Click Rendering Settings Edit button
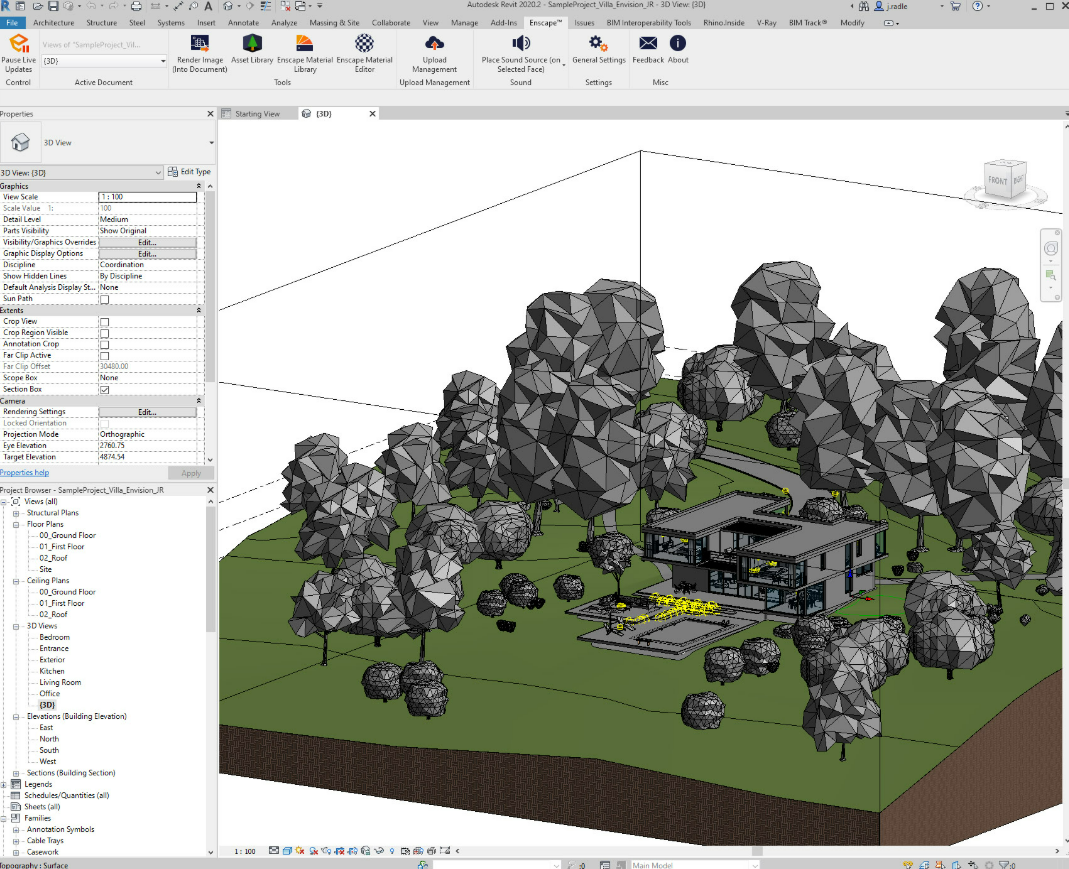 [x=147, y=412]
